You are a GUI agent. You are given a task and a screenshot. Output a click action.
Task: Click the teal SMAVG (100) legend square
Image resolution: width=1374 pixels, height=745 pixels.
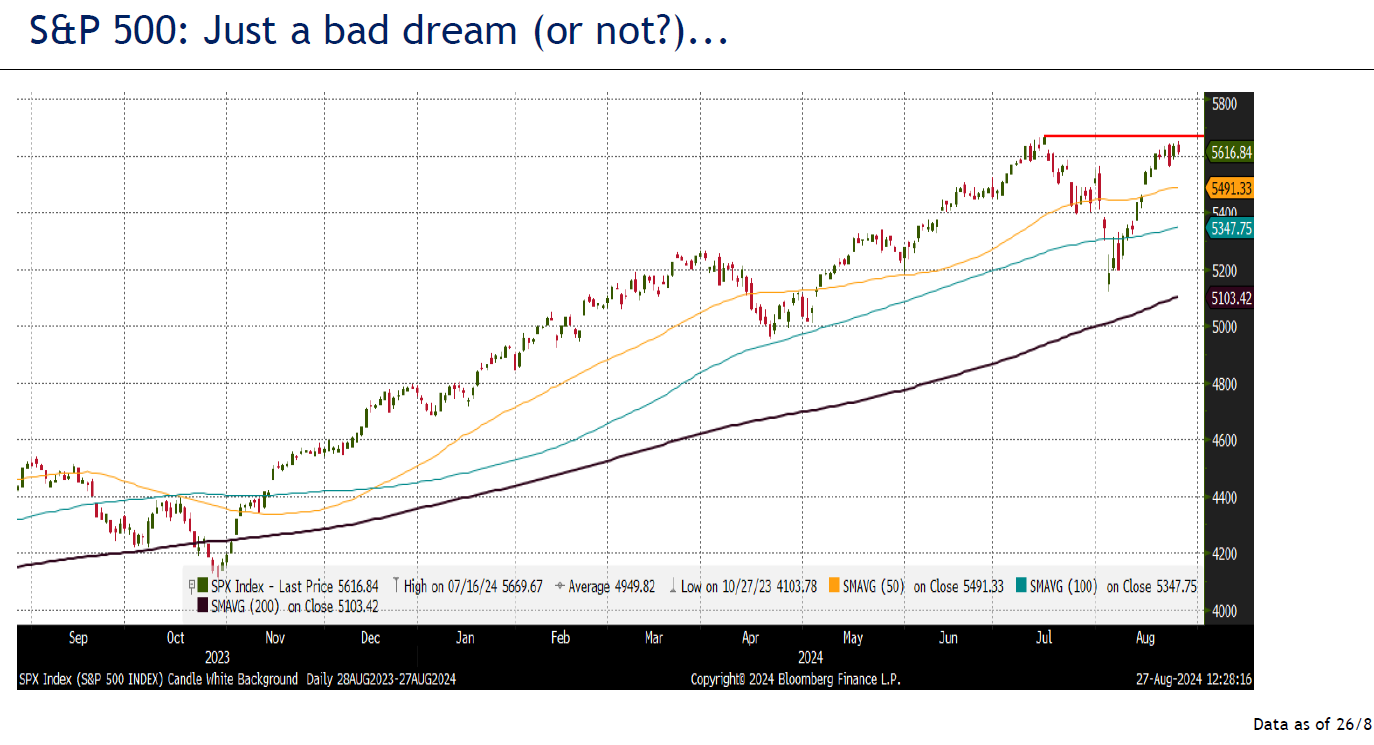[1021, 586]
